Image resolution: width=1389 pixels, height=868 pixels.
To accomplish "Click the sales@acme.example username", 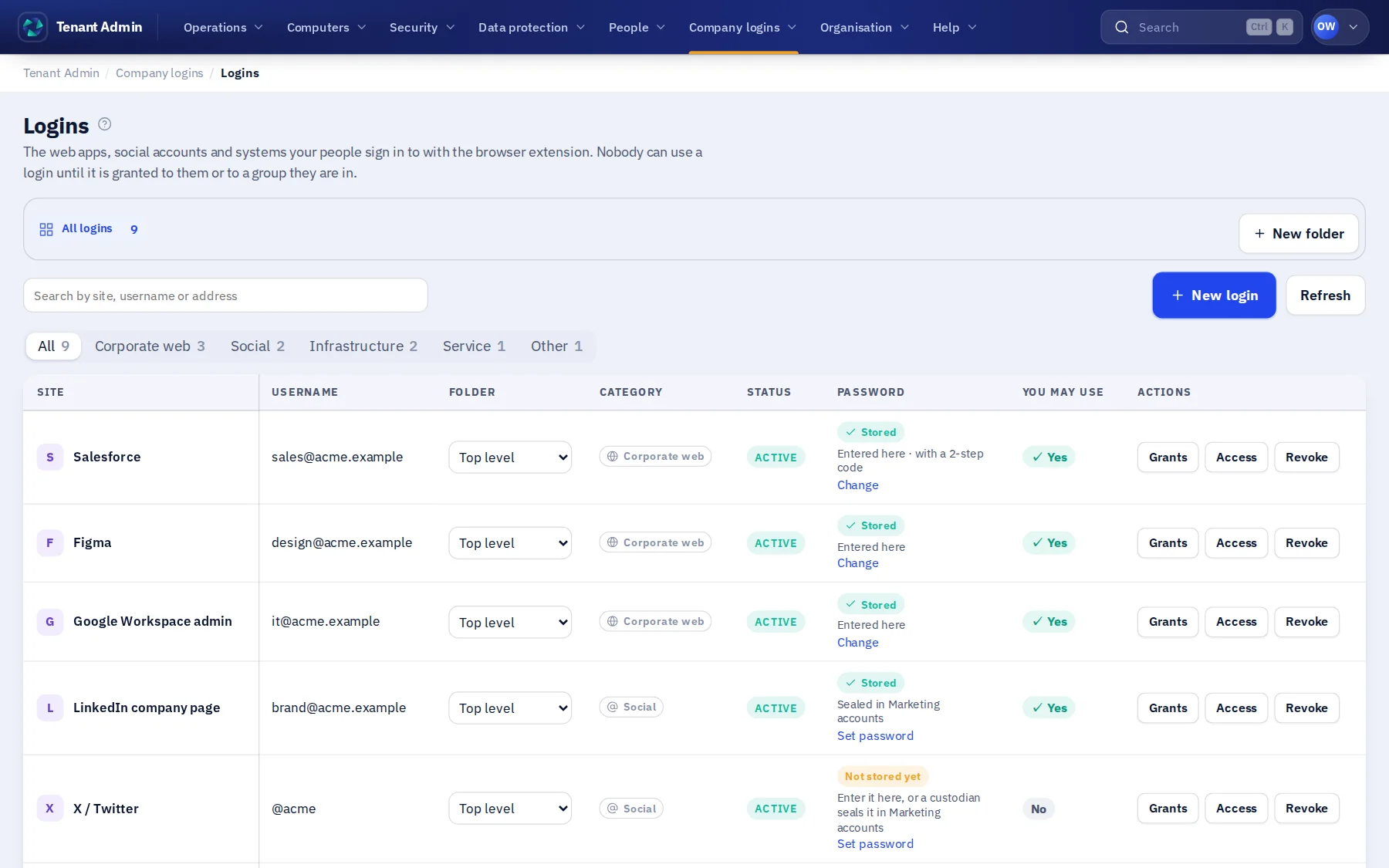I will 337,457.
